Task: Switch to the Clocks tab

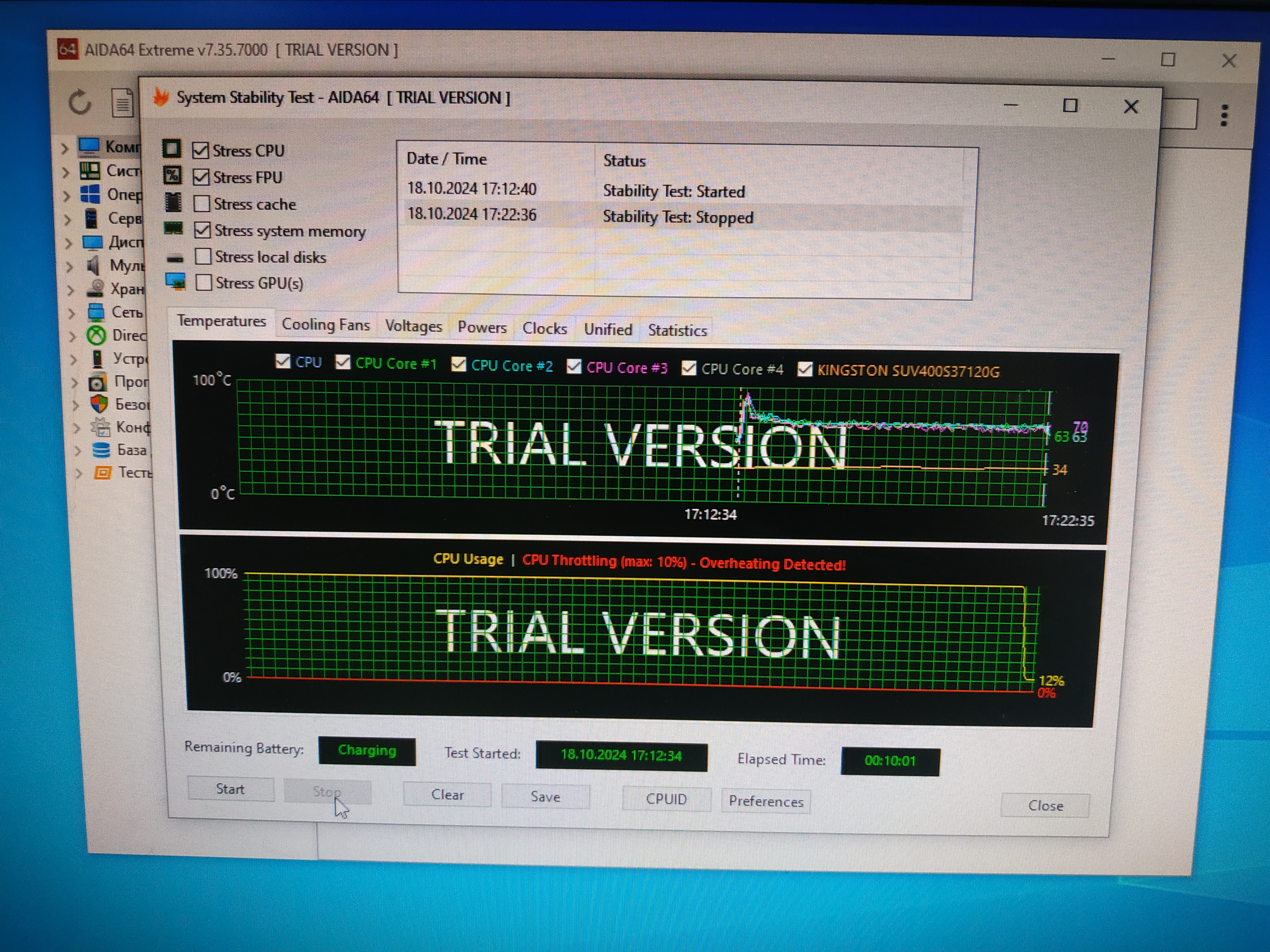Action: [544, 328]
